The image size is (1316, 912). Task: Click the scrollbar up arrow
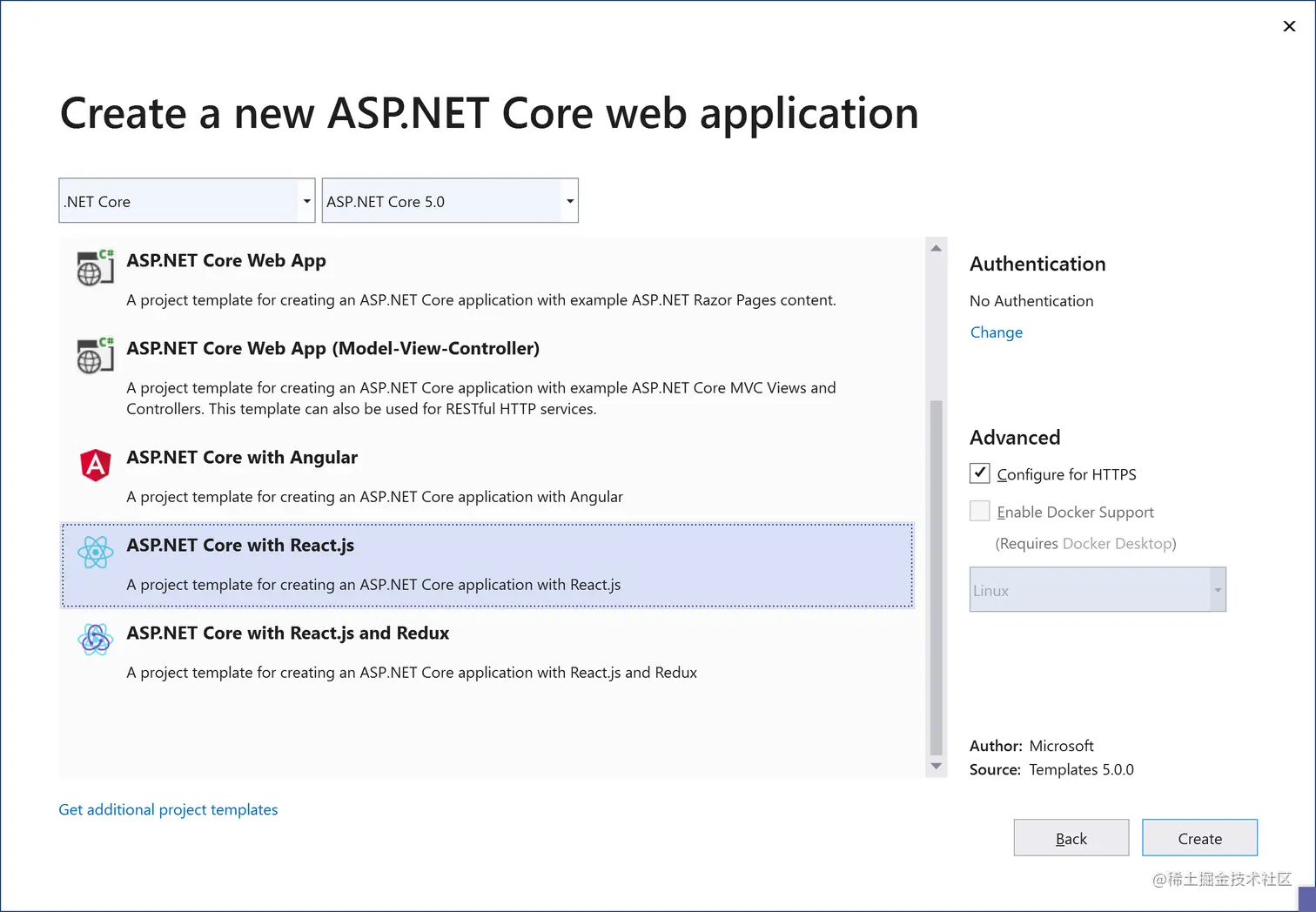(936, 247)
